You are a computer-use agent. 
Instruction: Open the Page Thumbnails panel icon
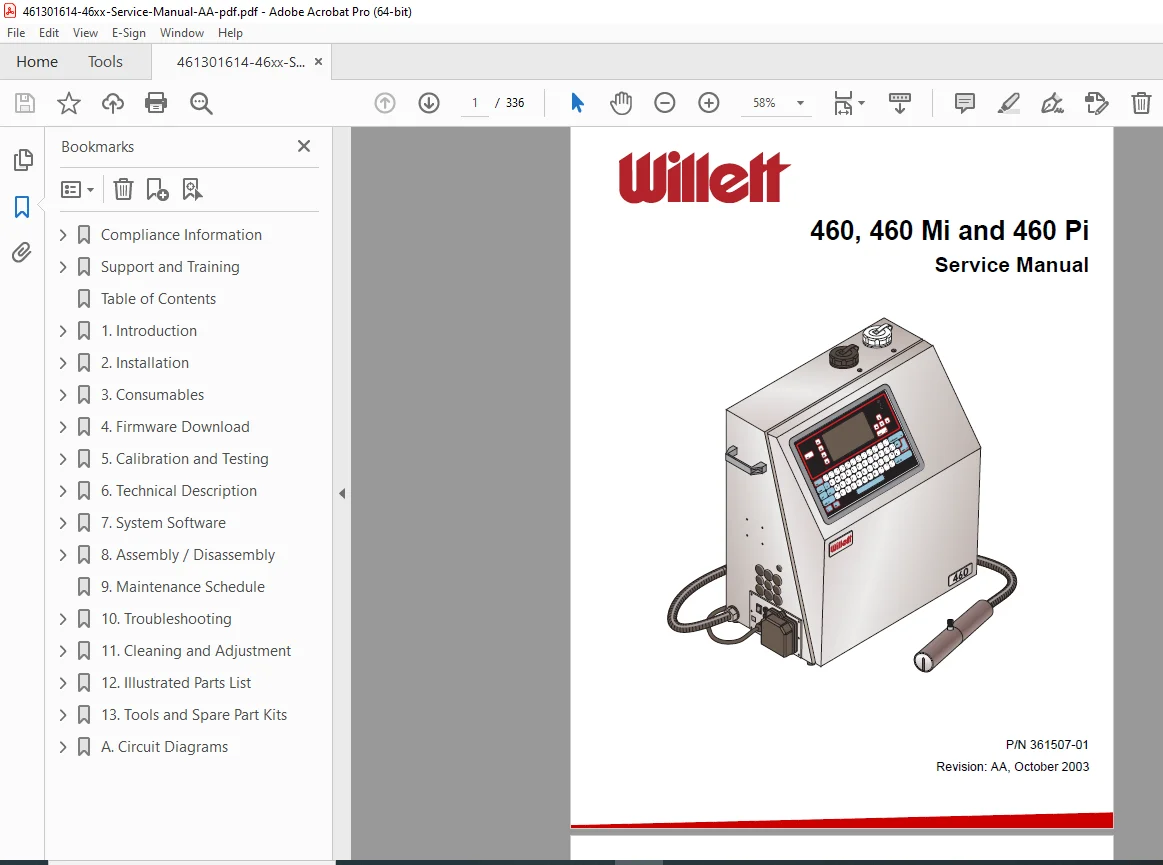(x=23, y=159)
